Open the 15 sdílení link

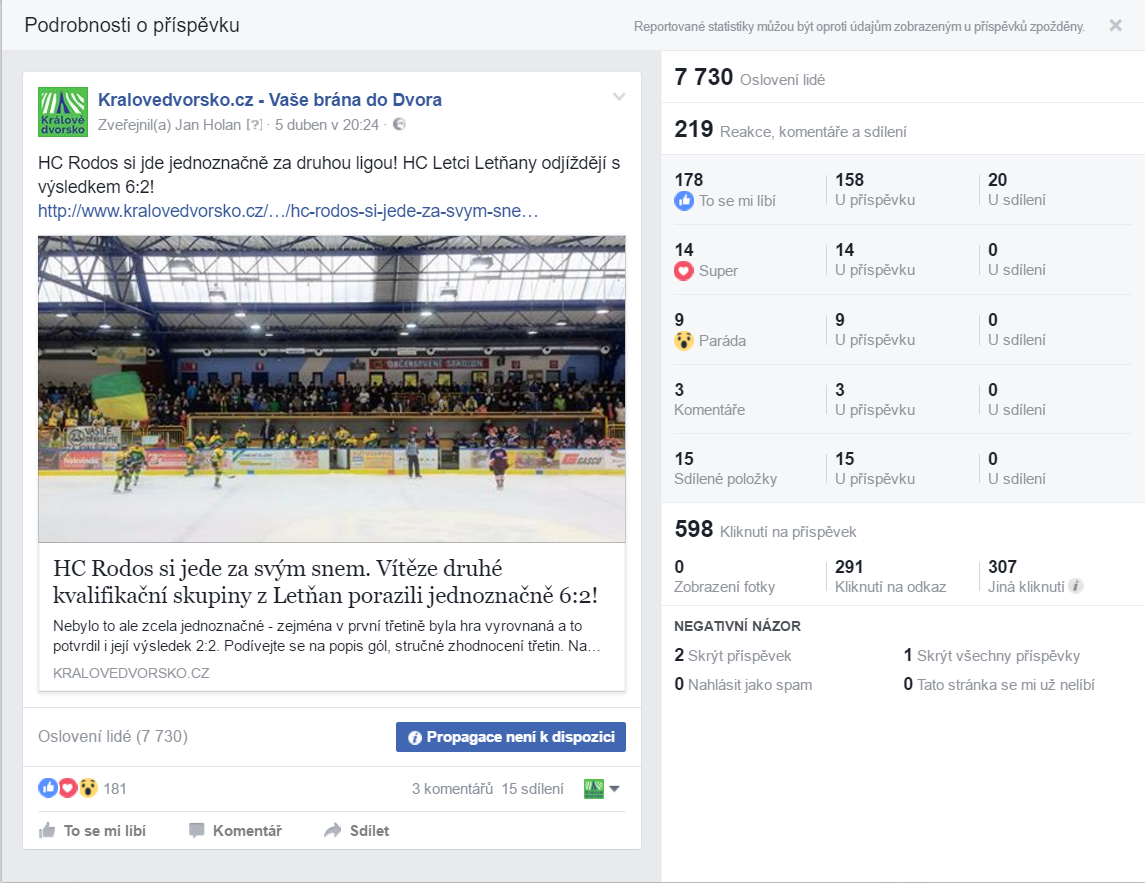pyautogui.click(x=532, y=789)
